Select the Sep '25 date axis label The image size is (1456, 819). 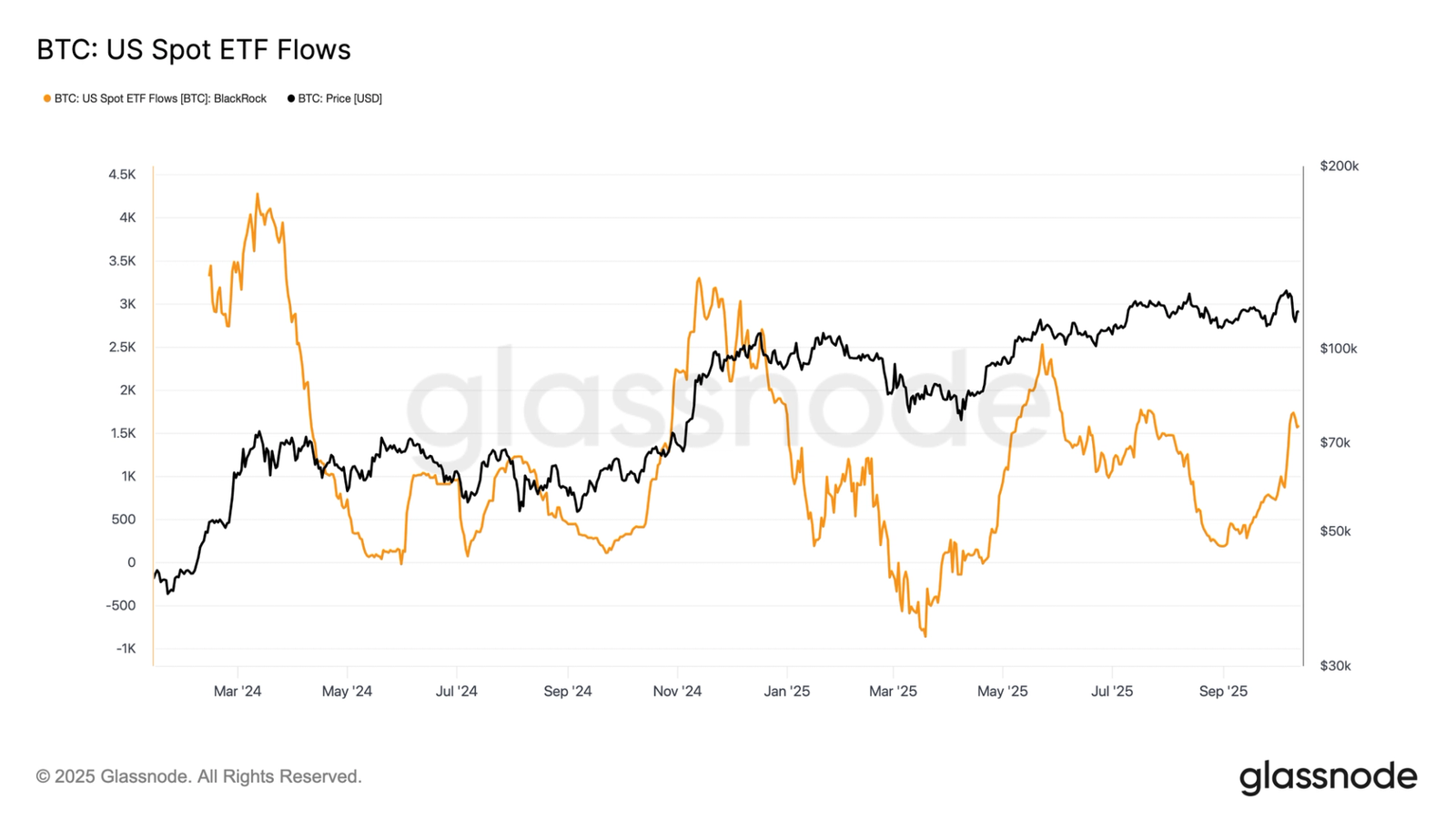1223,692
